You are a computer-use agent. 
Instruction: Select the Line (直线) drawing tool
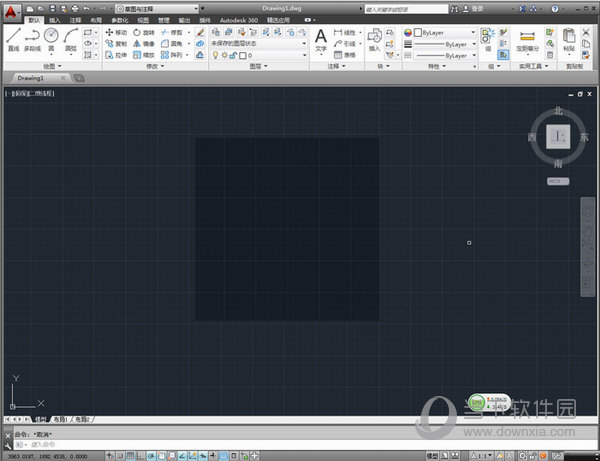[13, 39]
